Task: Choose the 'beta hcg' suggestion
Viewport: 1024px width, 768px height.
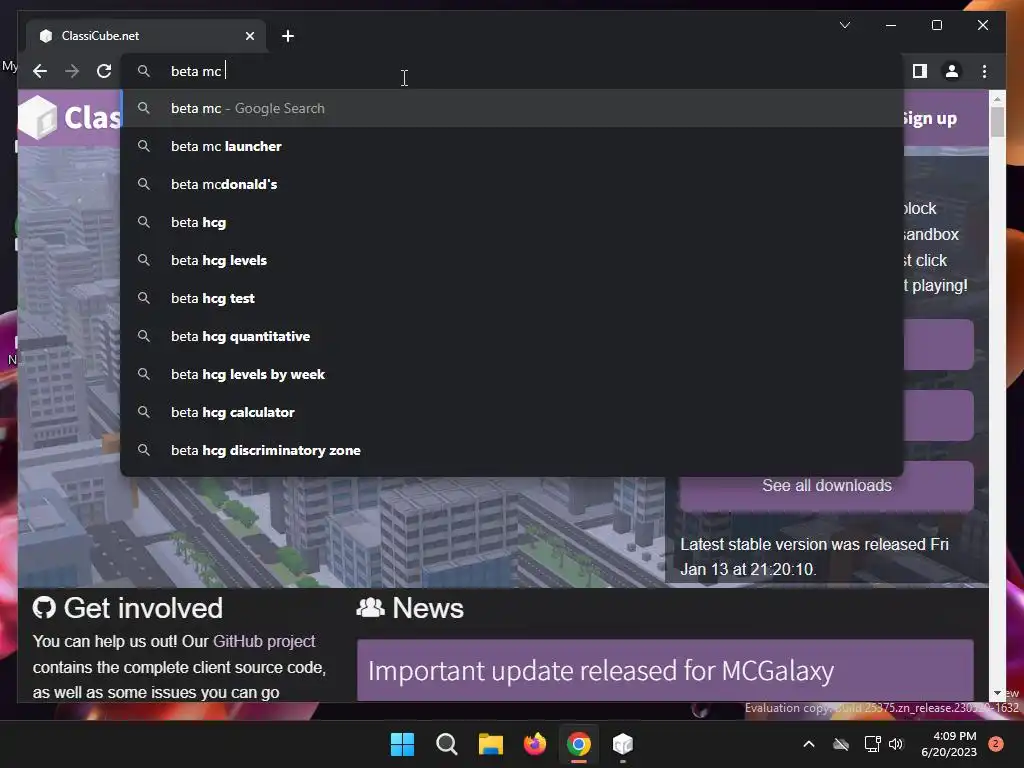Action: point(512,222)
